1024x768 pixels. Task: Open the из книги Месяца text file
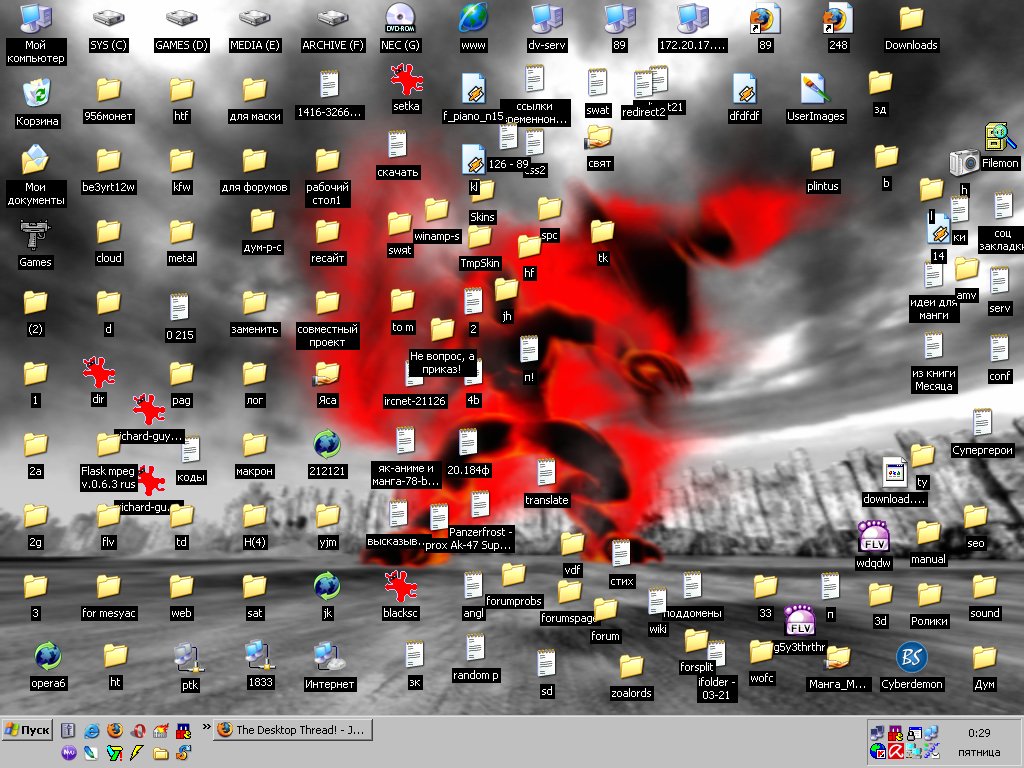(934, 362)
